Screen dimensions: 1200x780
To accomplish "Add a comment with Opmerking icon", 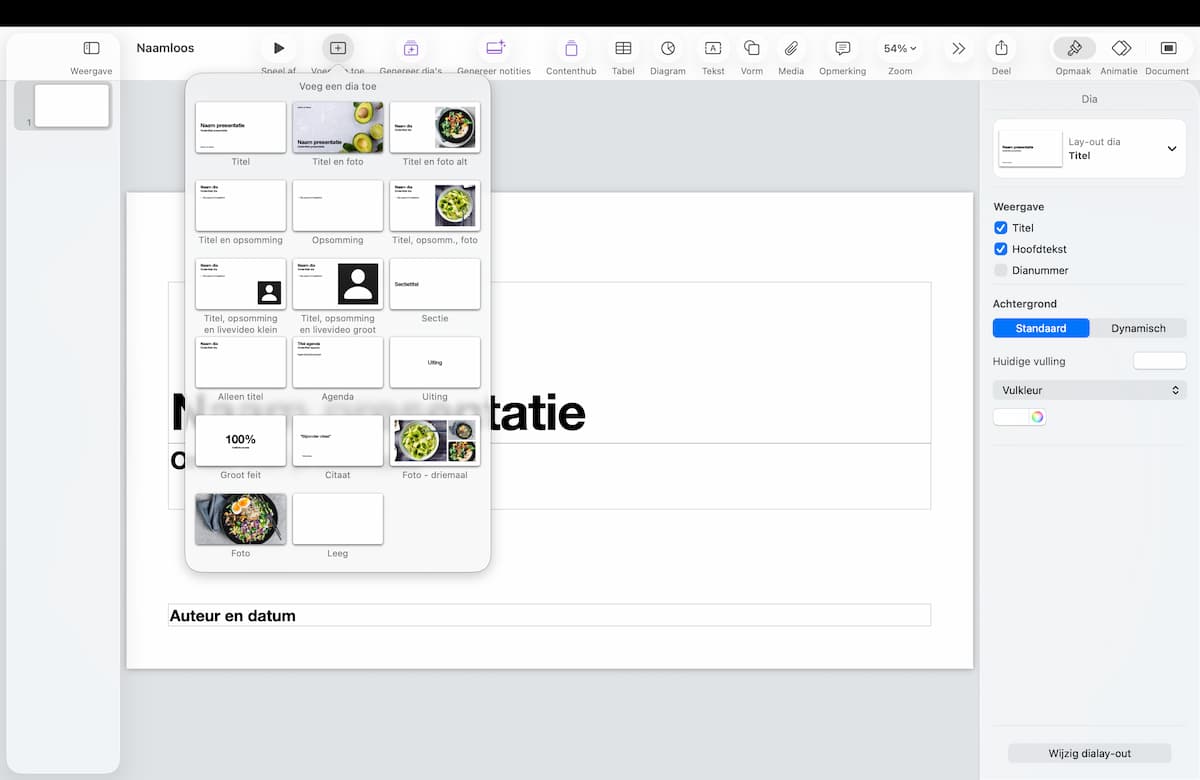I will (843, 48).
